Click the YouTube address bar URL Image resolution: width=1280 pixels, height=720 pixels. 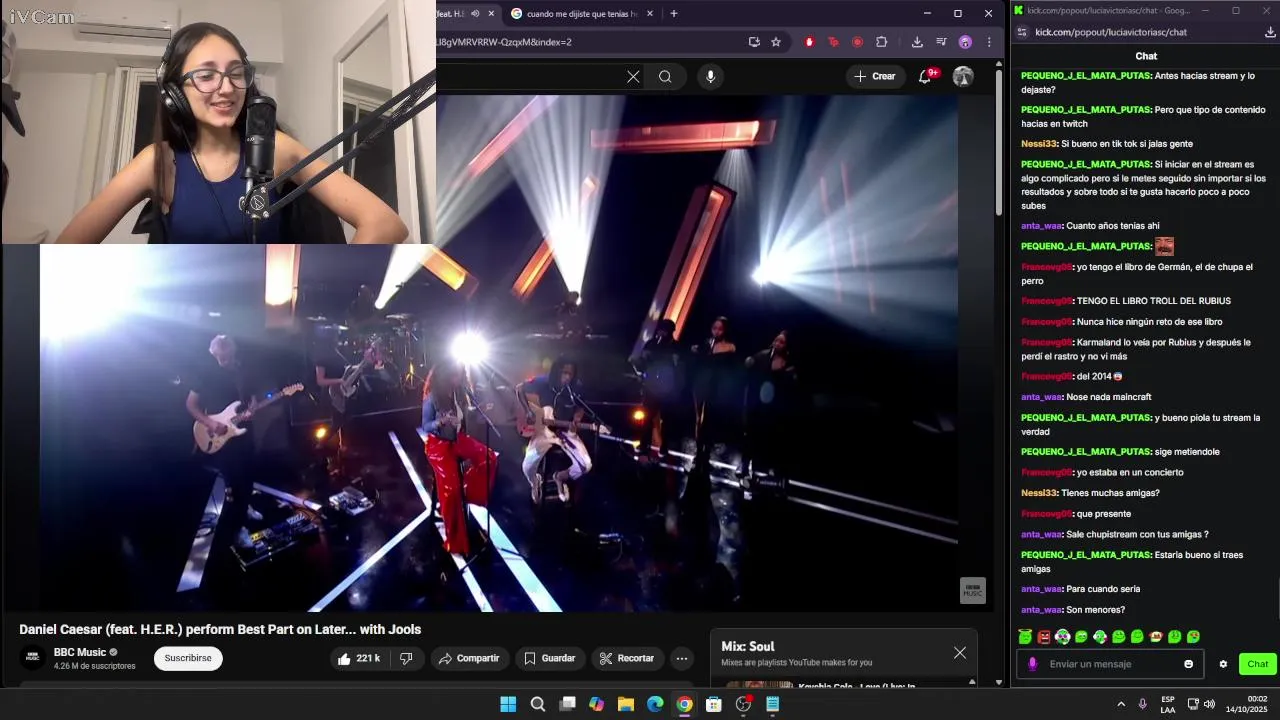click(x=505, y=42)
